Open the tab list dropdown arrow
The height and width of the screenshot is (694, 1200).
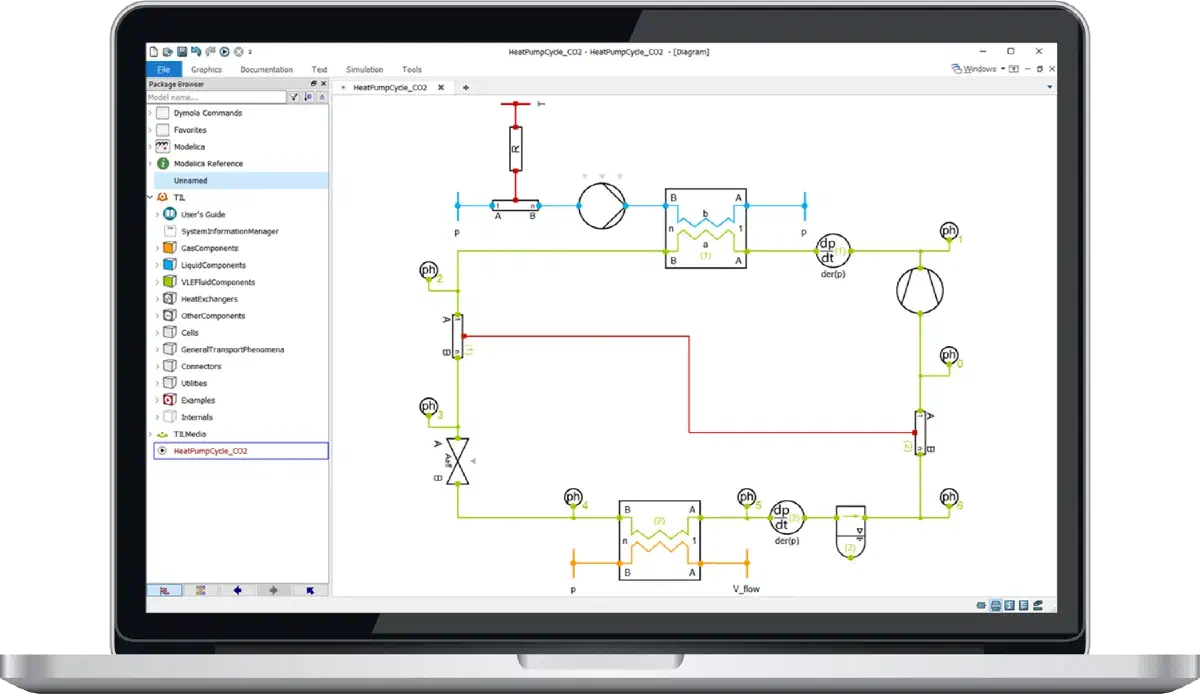[x=1049, y=88]
